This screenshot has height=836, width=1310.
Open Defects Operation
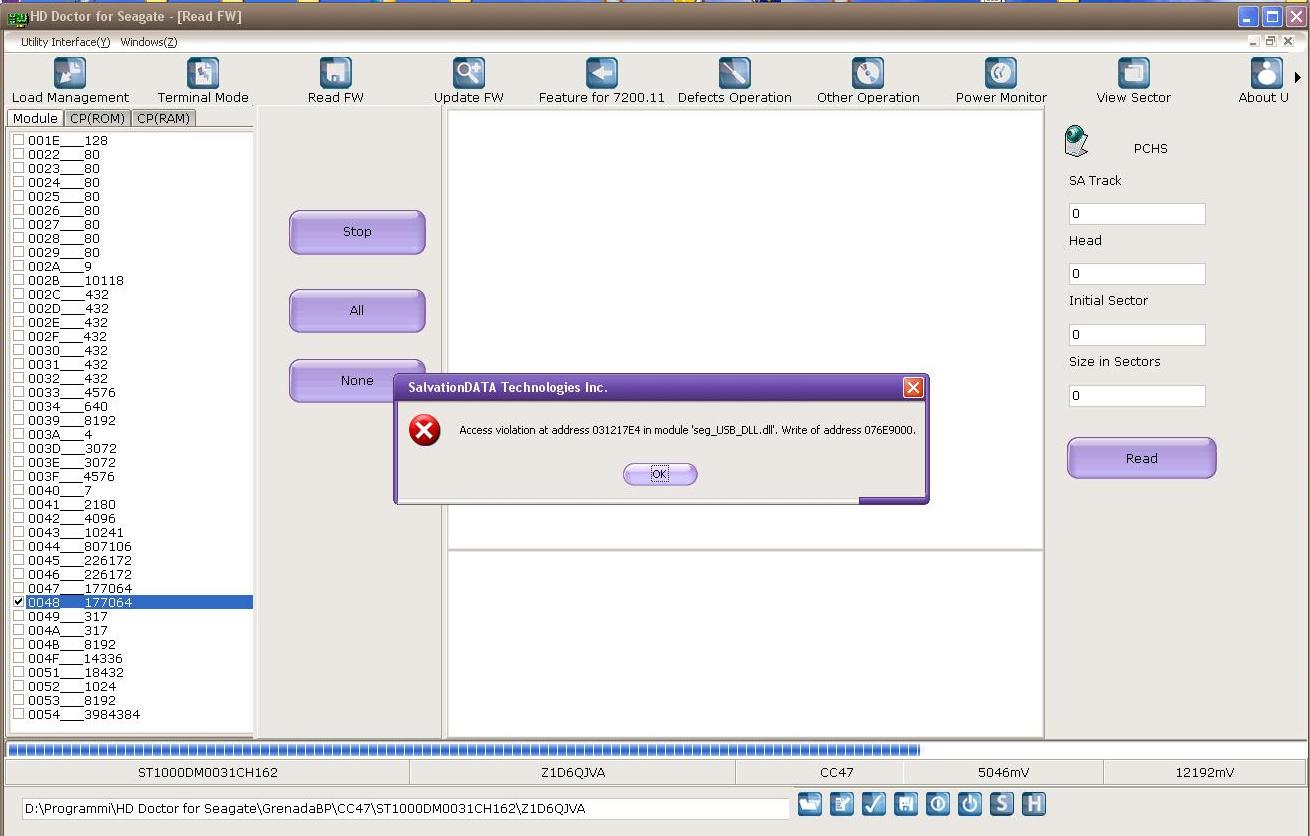tap(735, 80)
